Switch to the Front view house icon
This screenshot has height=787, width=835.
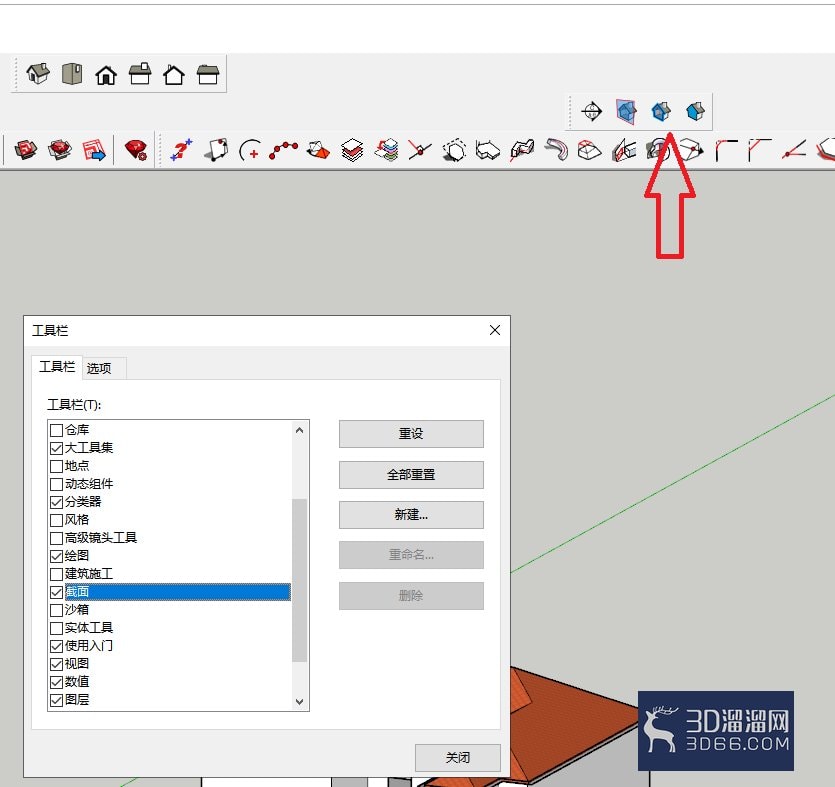pos(106,75)
